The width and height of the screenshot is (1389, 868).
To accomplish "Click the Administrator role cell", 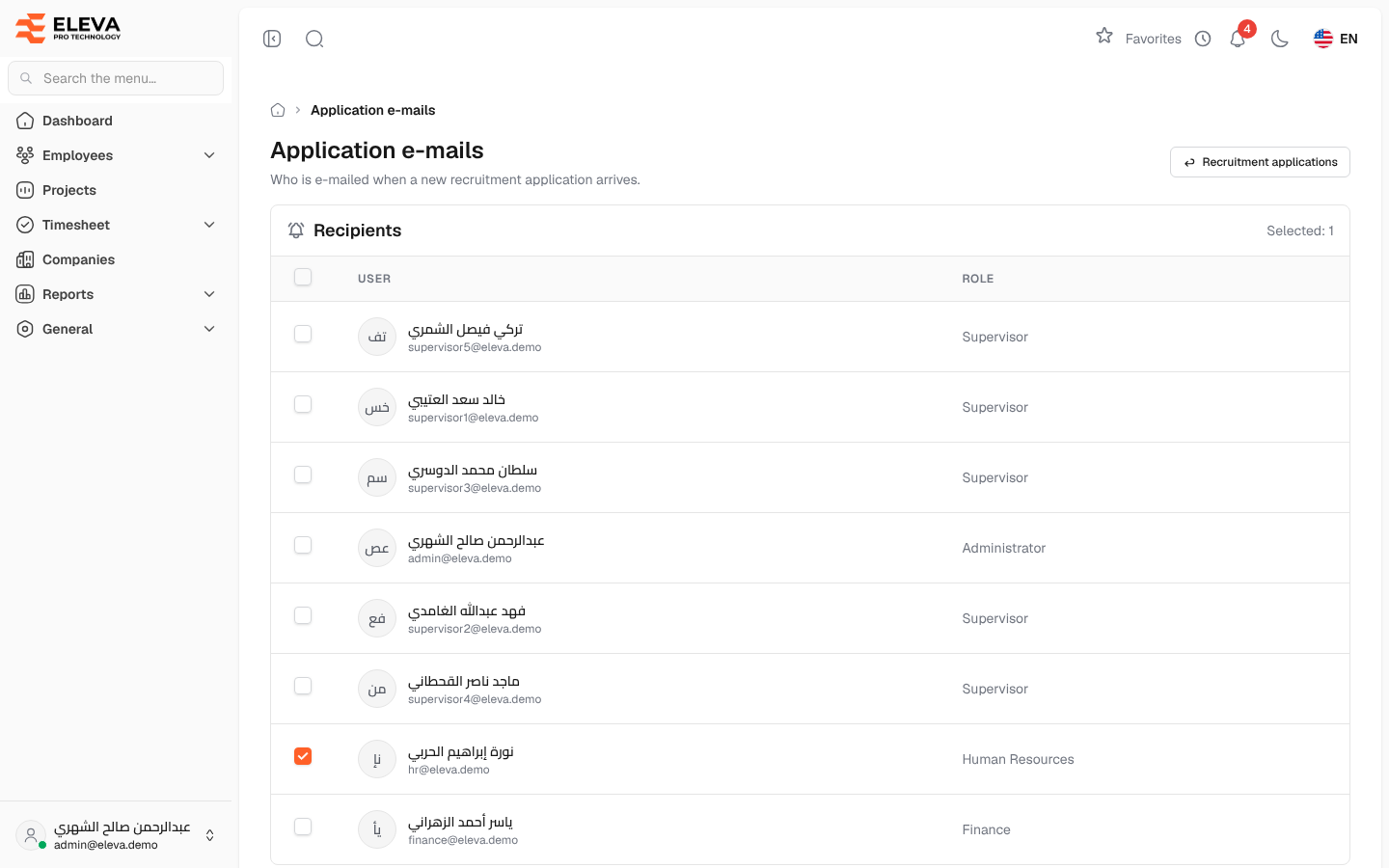I will click(x=1003, y=548).
